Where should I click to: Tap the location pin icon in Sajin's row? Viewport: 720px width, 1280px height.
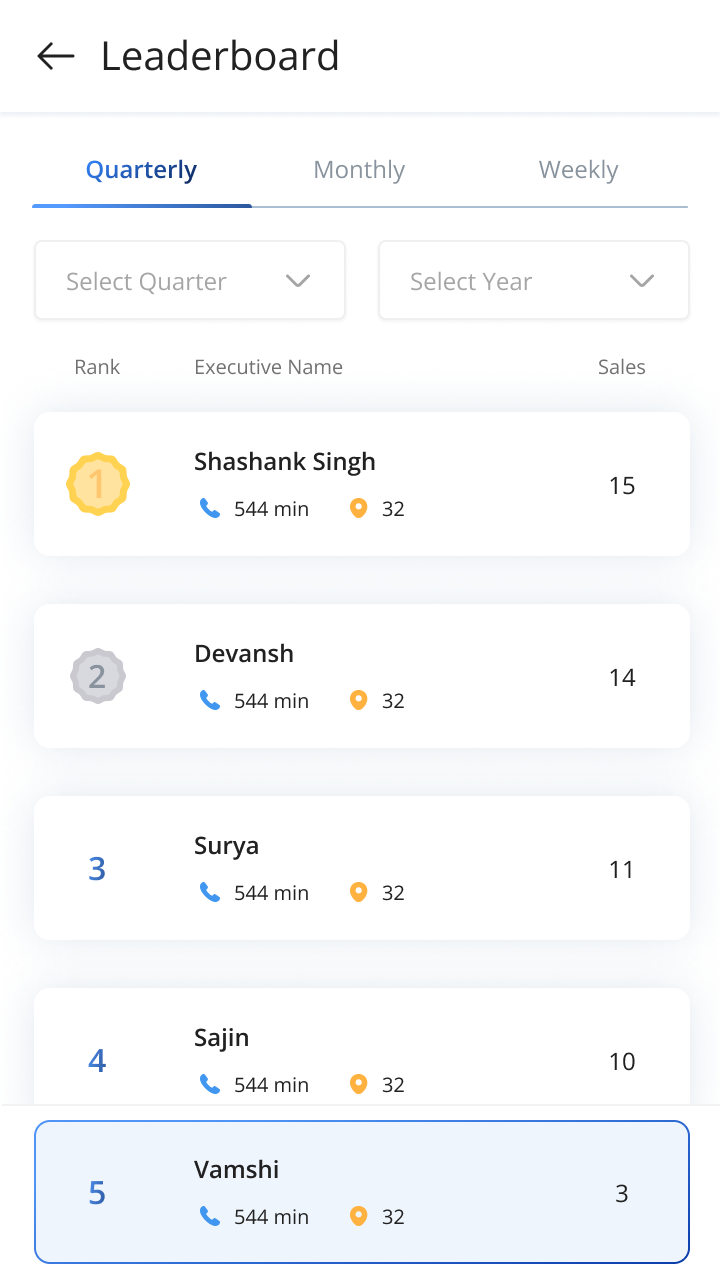tap(359, 1084)
